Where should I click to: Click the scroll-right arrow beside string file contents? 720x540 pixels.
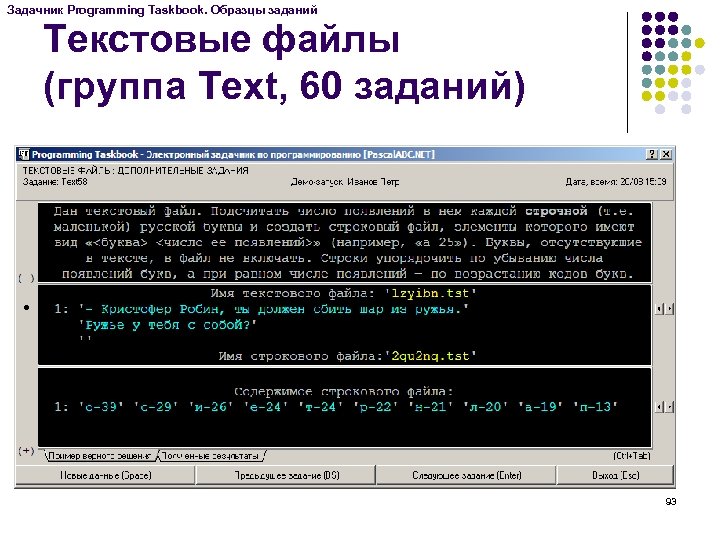[x=669, y=407]
